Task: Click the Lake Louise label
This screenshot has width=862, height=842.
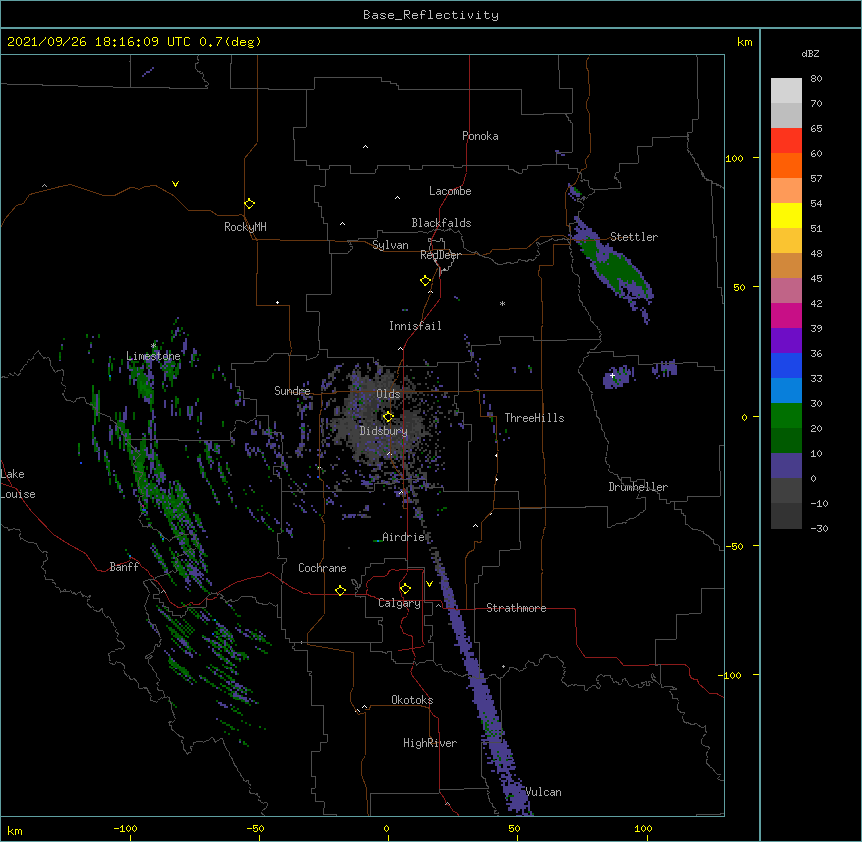Action: pyautogui.click(x=18, y=484)
